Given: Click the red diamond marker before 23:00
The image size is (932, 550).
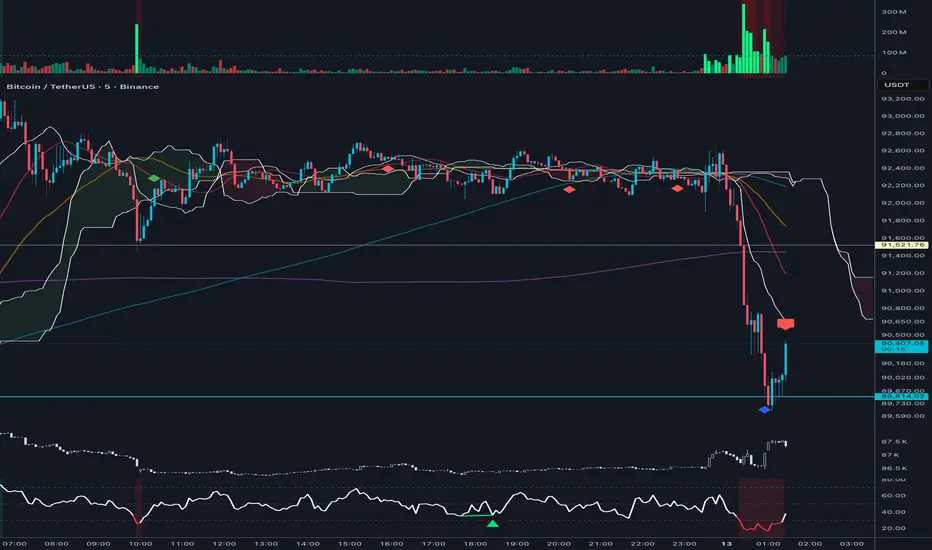Looking at the screenshot, I should coord(677,188).
